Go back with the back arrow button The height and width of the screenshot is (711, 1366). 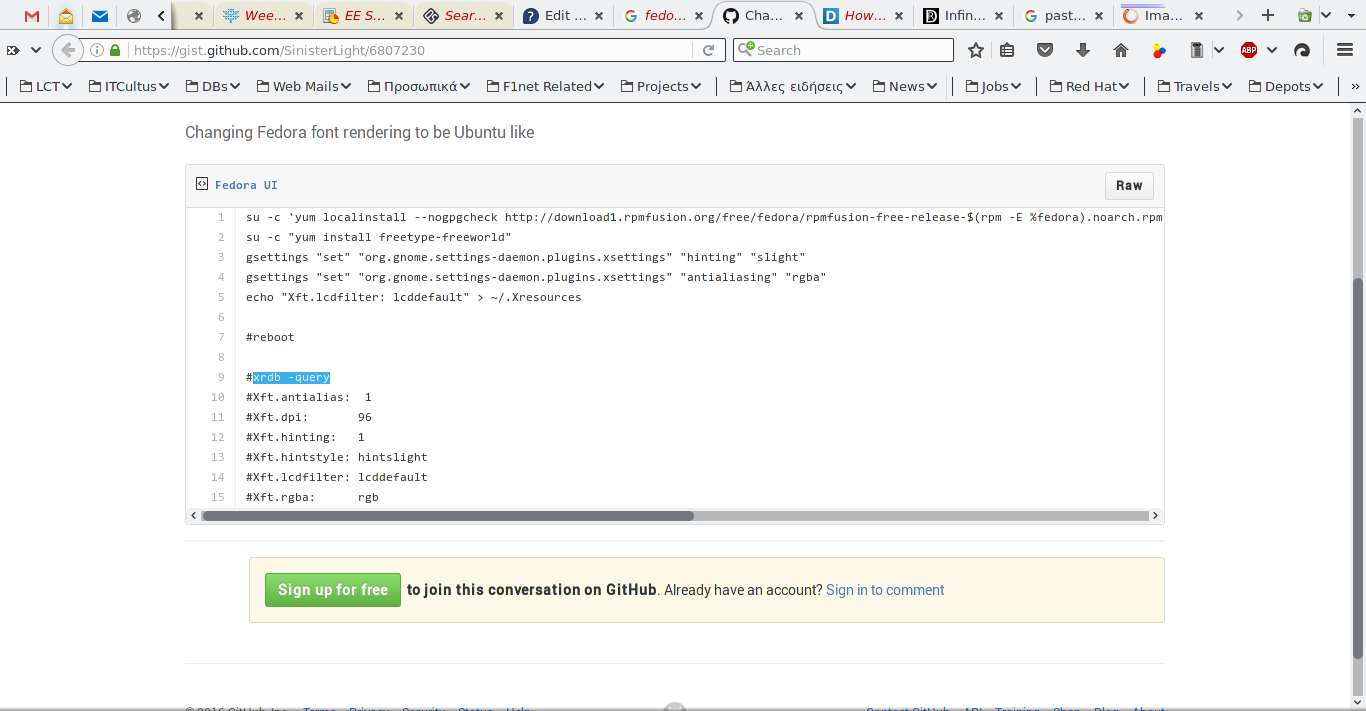click(68, 50)
